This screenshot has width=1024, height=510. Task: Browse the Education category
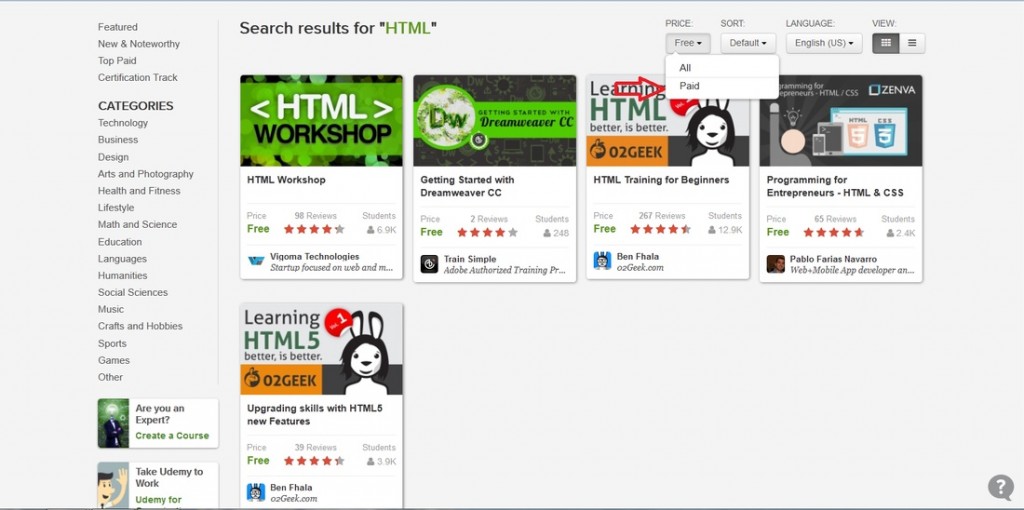point(120,242)
